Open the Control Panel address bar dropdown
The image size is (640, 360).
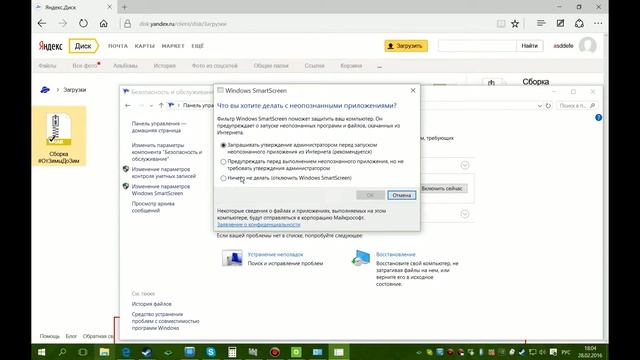(x=540, y=106)
